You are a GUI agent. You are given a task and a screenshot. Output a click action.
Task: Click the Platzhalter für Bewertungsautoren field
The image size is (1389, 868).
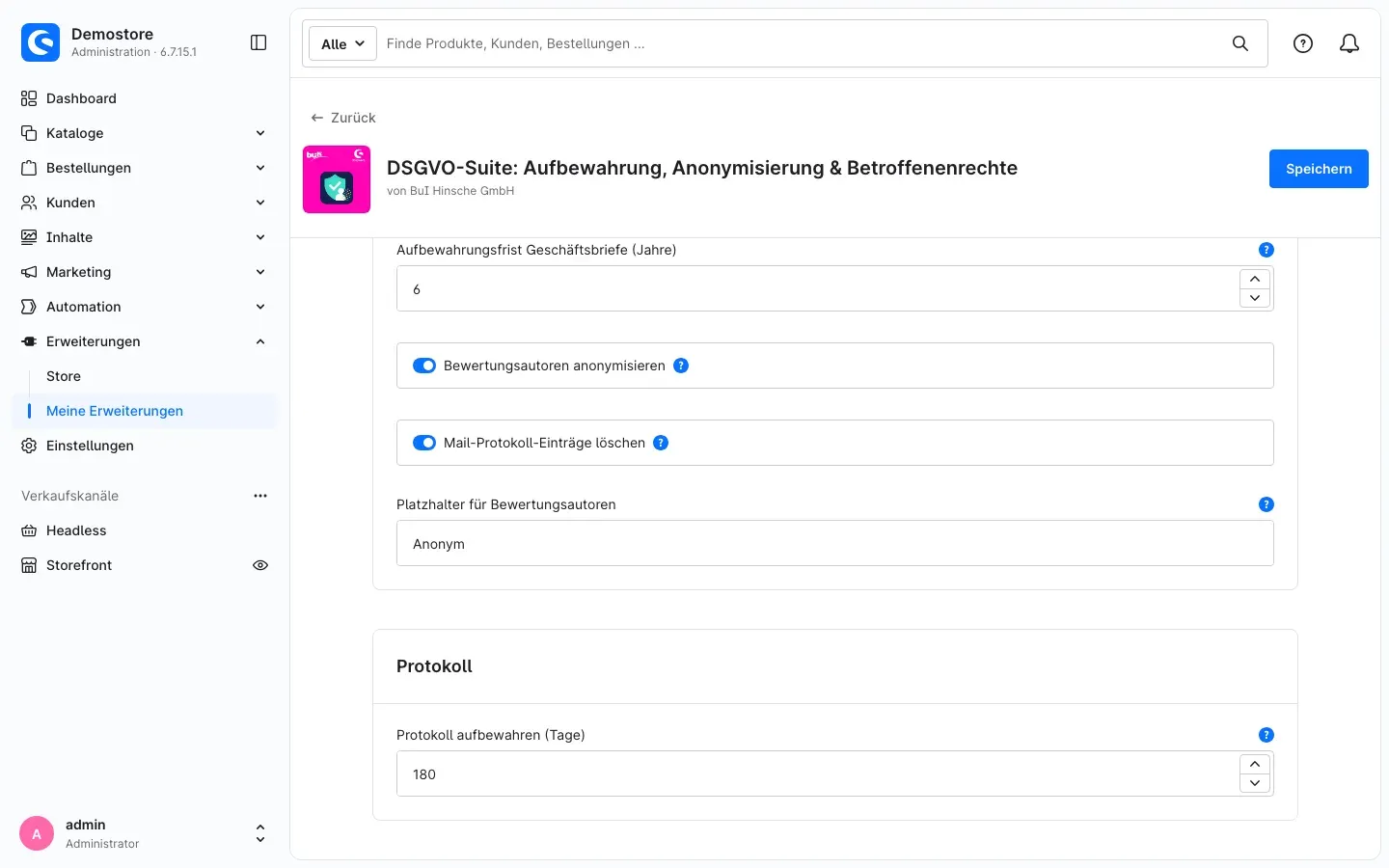point(835,543)
